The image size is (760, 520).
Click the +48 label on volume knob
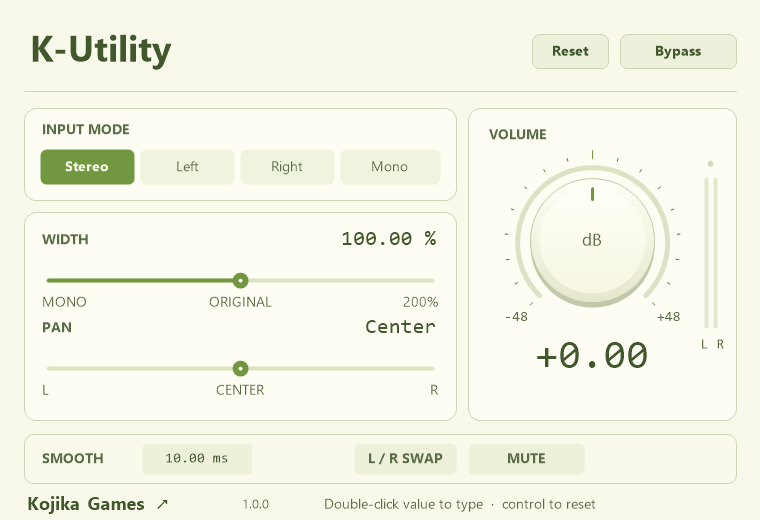[x=668, y=316]
